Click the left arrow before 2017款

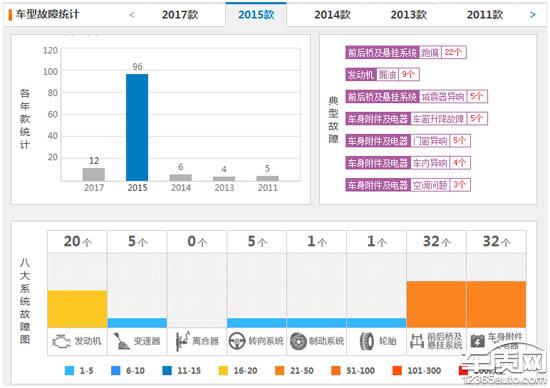[x=132, y=15]
